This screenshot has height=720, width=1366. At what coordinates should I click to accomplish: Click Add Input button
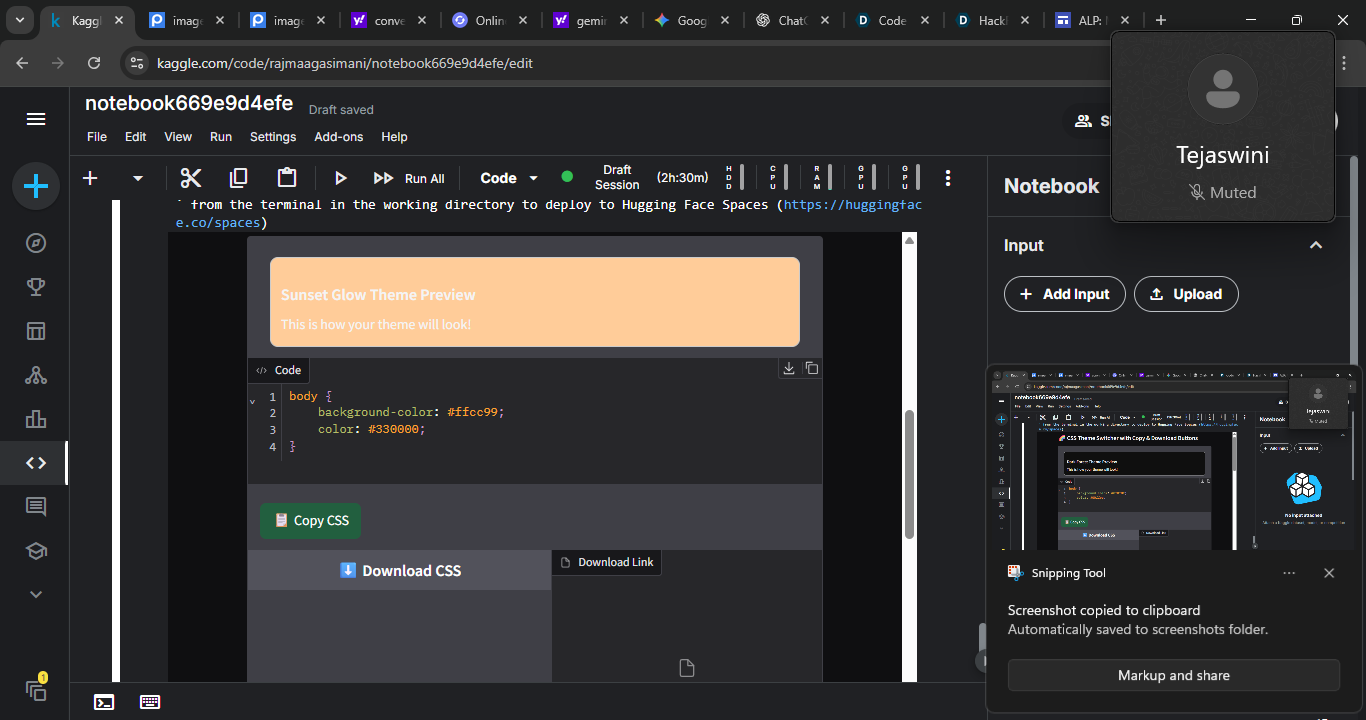[1064, 294]
